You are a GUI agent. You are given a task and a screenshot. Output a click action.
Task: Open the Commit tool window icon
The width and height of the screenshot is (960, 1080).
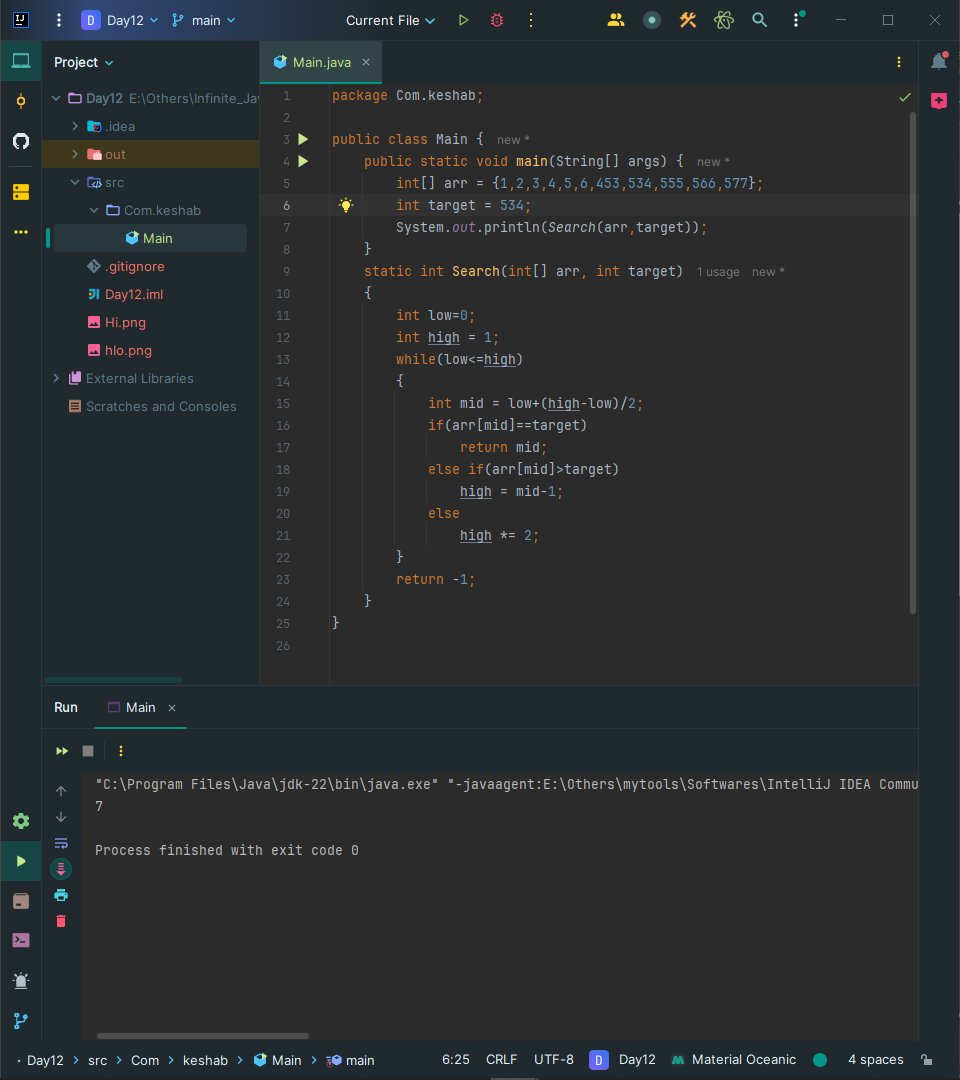click(21, 101)
